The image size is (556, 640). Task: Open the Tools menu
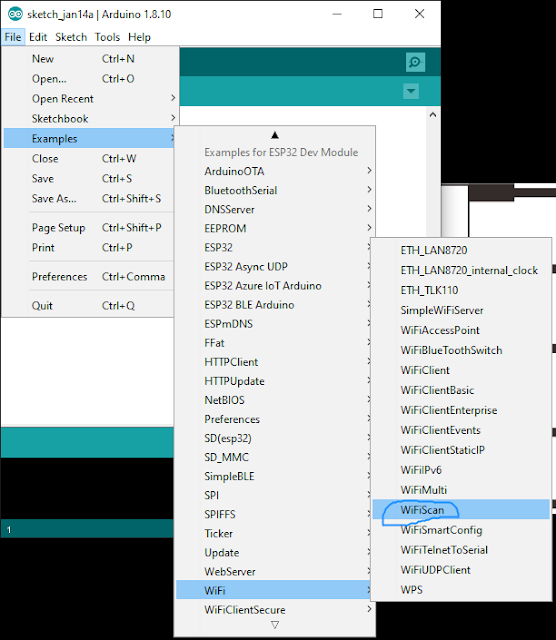click(x=107, y=37)
